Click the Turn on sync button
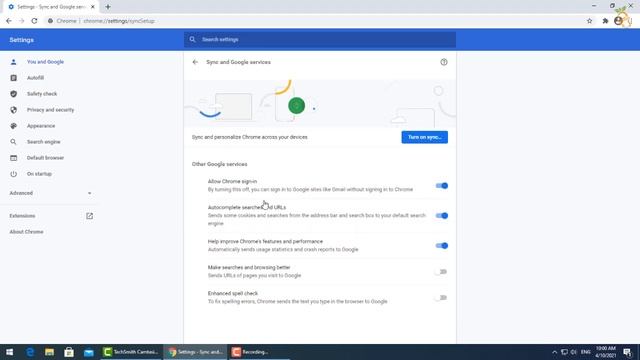The height and width of the screenshot is (360, 640). (x=424, y=137)
